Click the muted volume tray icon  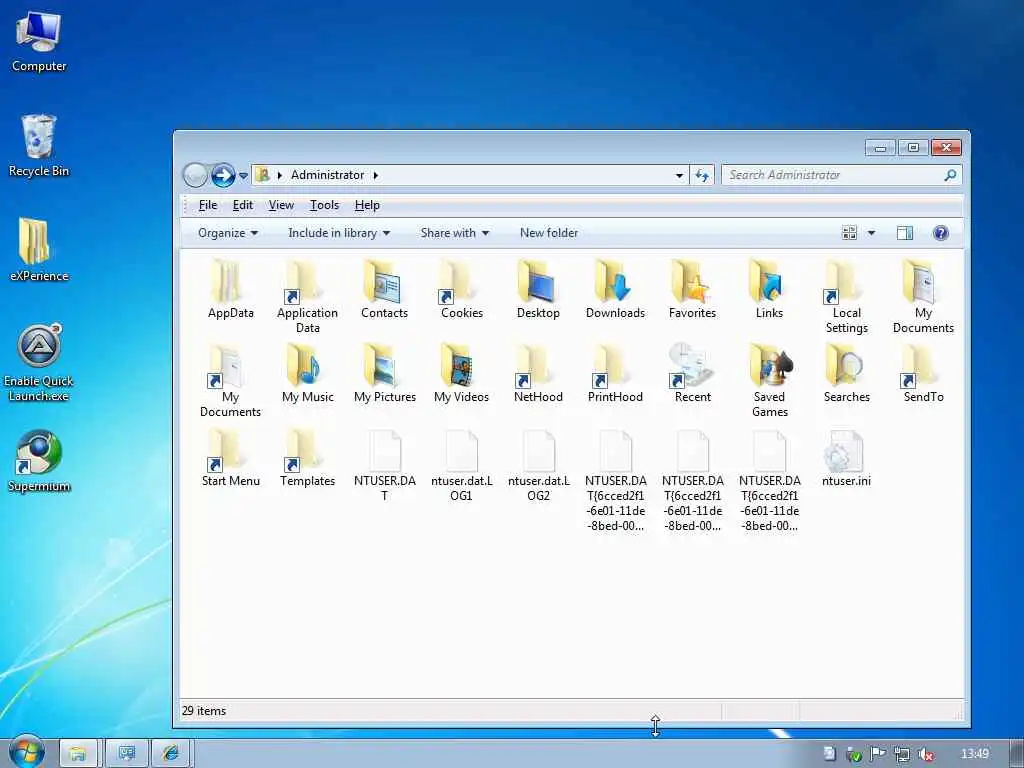click(925, 754)
